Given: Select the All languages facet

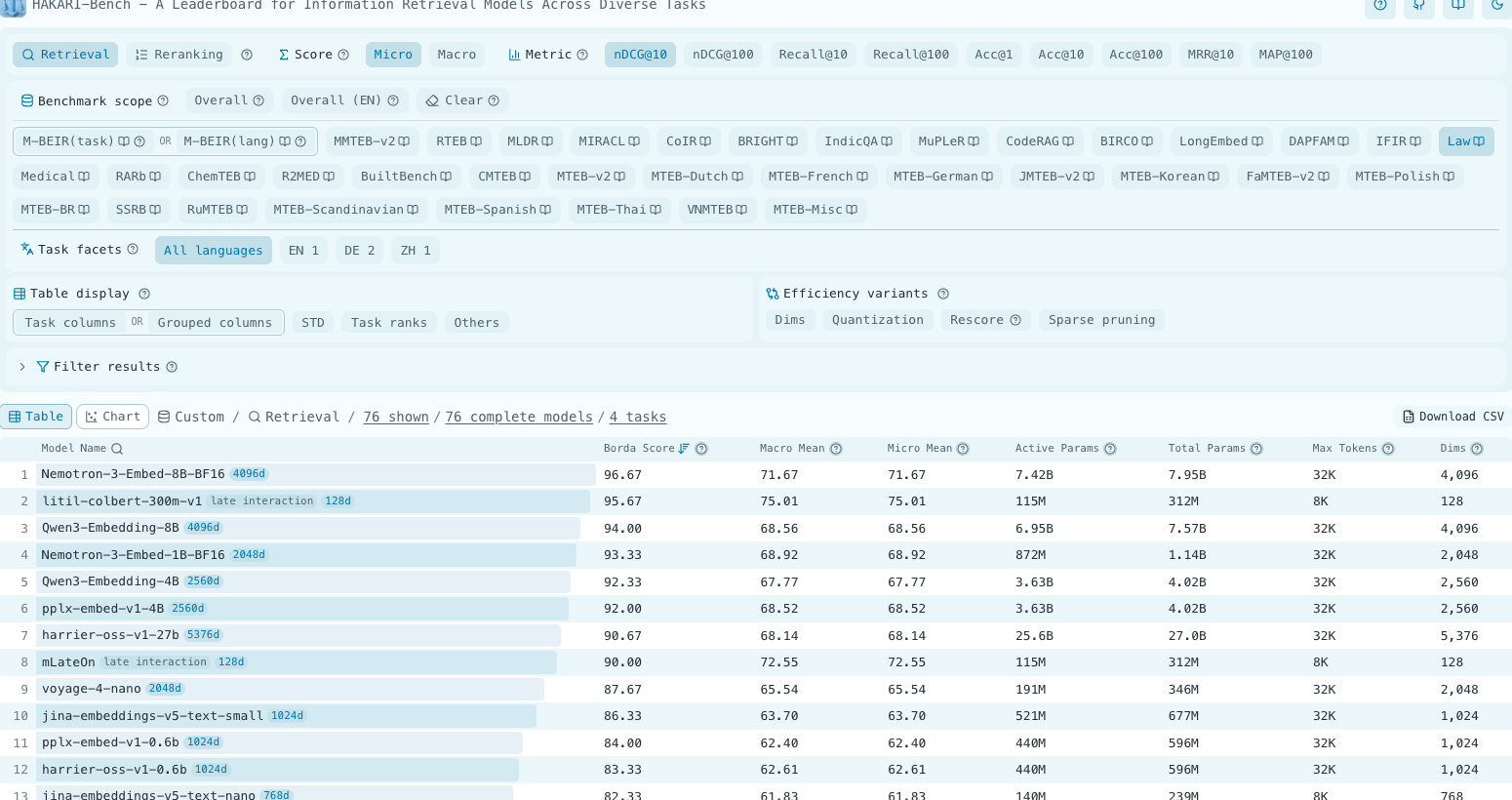Looking at the screenshot, I should [214, 251].
